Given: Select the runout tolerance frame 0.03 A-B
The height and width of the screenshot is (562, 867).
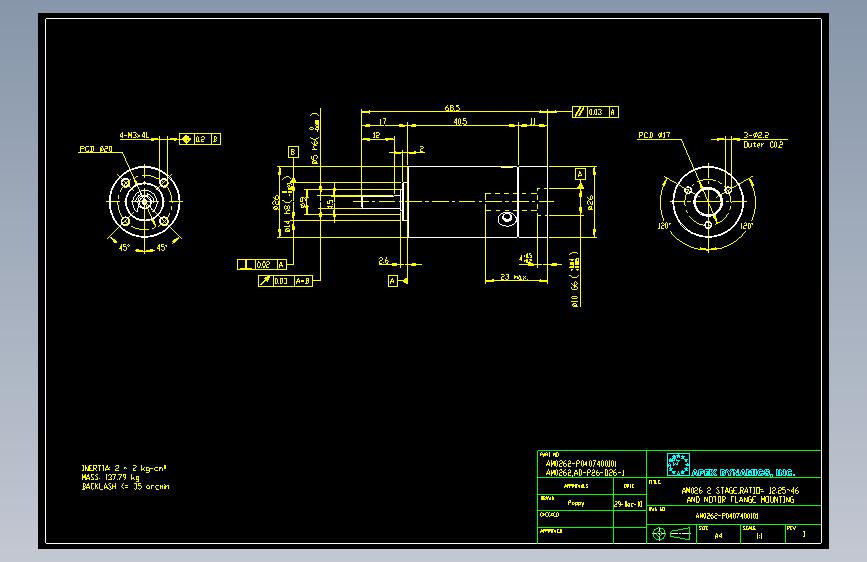Looking at the screenshot, I should click(x=285, y=281).
